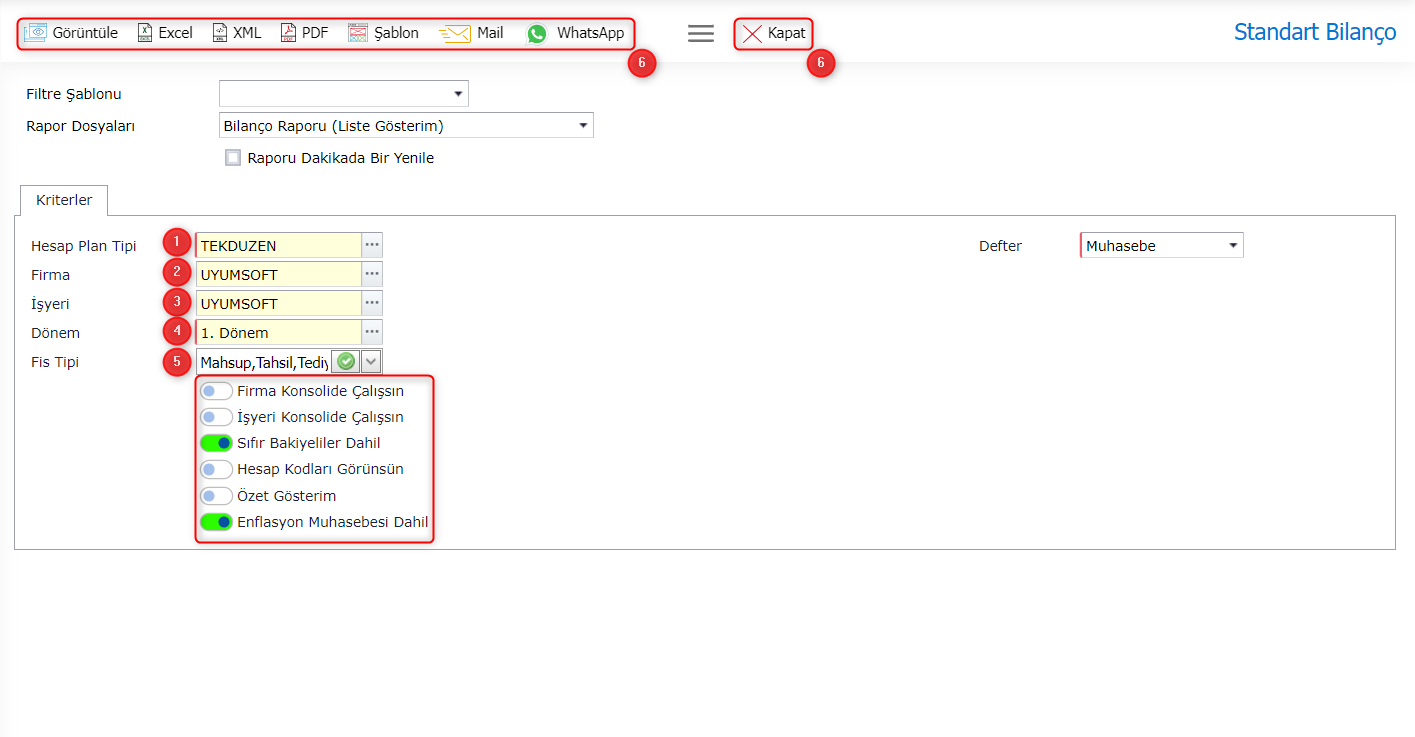Click Hesap Plan Tipi field TEKDUZEN
1415x737 pixels.
[278, 245]
